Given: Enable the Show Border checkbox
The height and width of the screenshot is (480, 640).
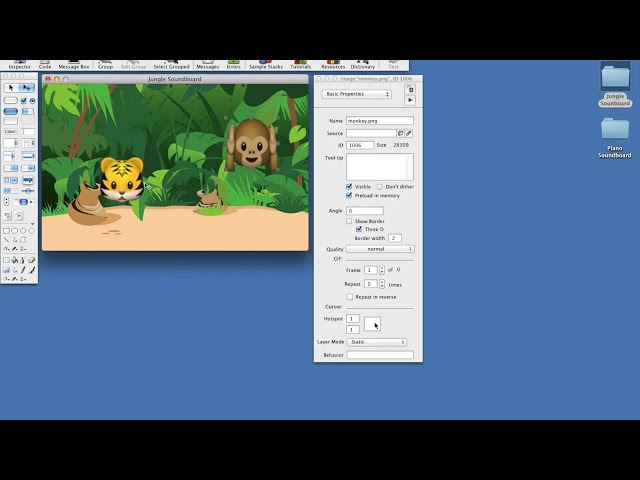Looking at the screenshot, I should coord(349,221).
